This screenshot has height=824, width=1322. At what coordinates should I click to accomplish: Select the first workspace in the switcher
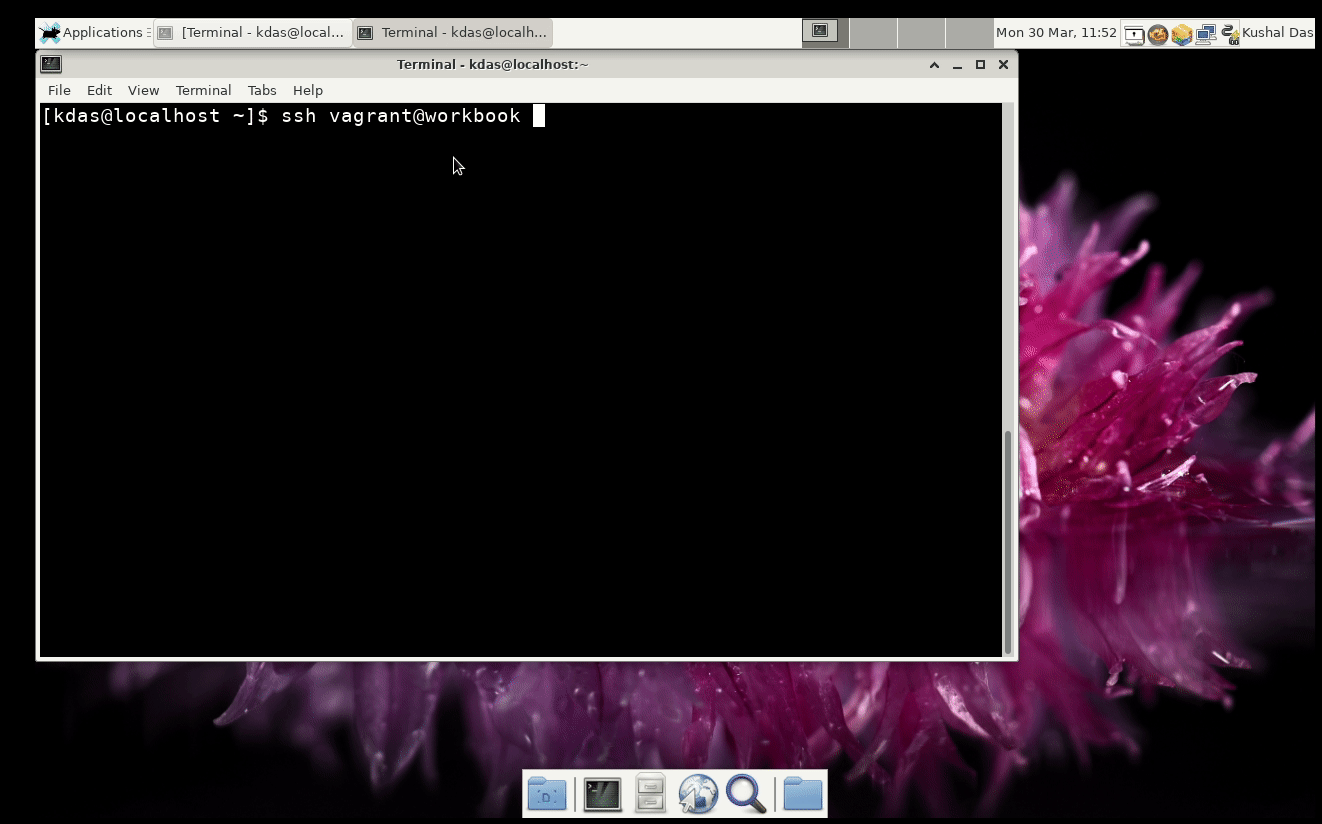[x=825, y=33]
